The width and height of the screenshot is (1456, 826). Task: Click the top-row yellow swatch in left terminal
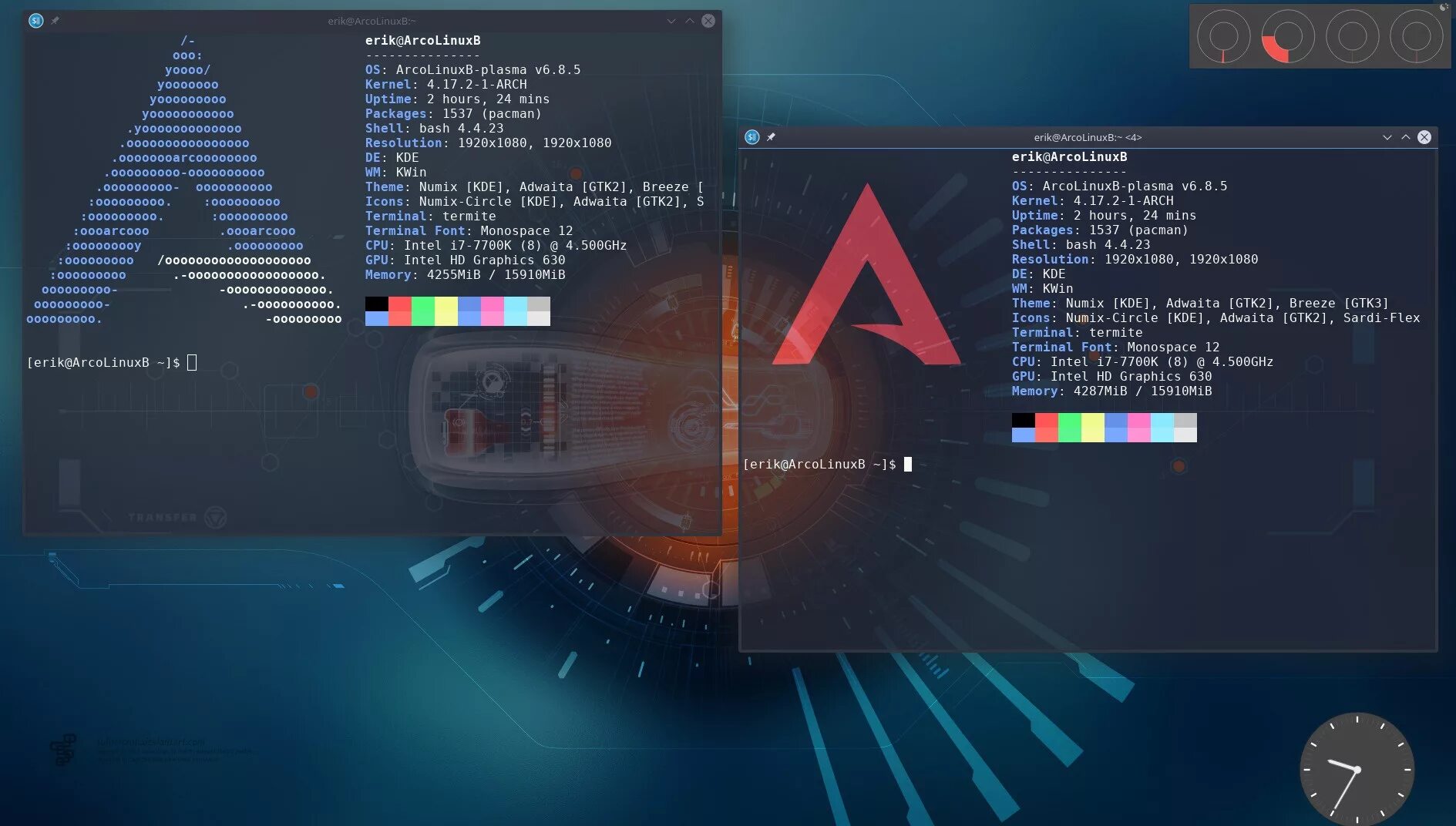click(446, 304)
